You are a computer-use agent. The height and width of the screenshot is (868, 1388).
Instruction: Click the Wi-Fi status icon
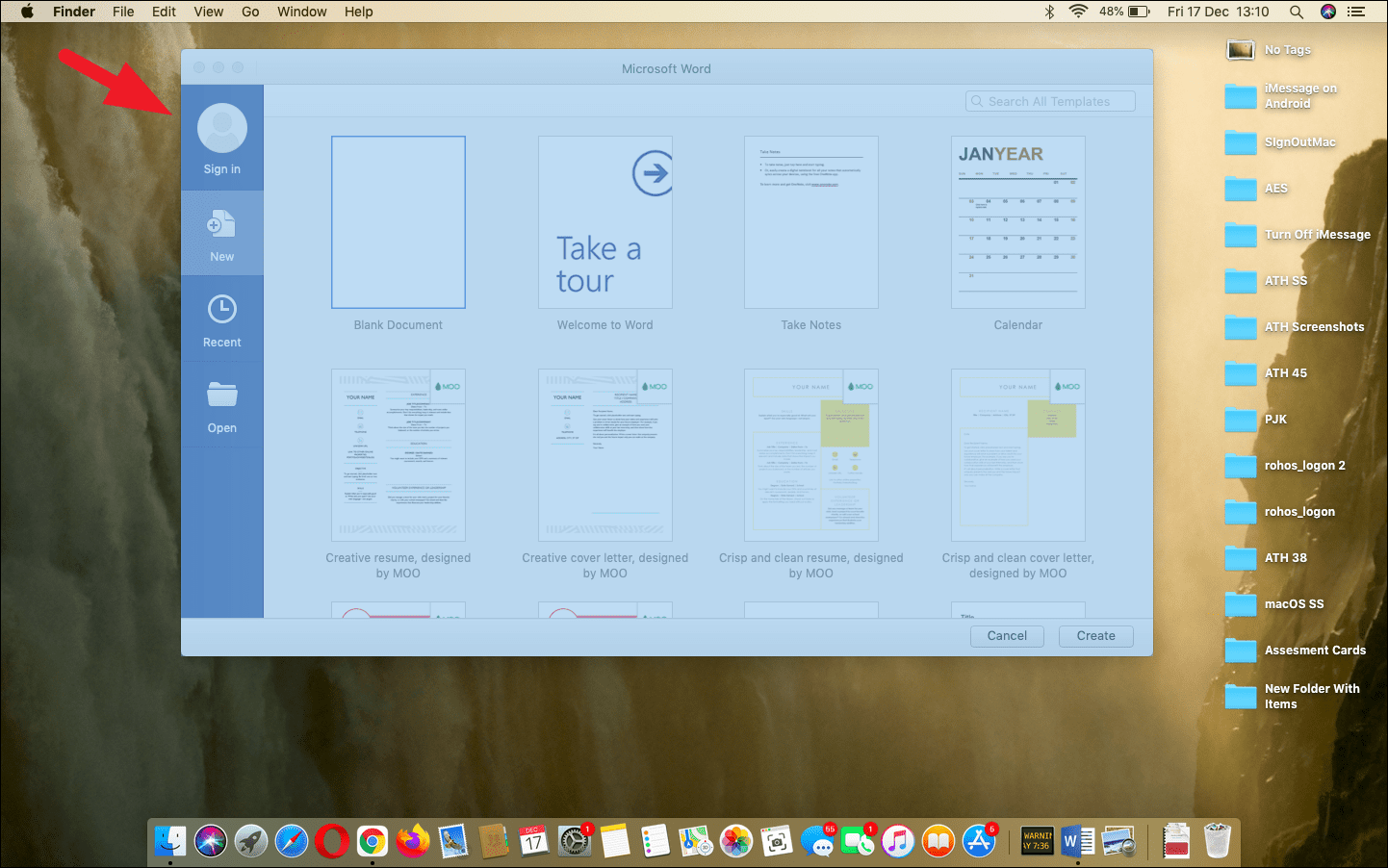[1079, 12]
